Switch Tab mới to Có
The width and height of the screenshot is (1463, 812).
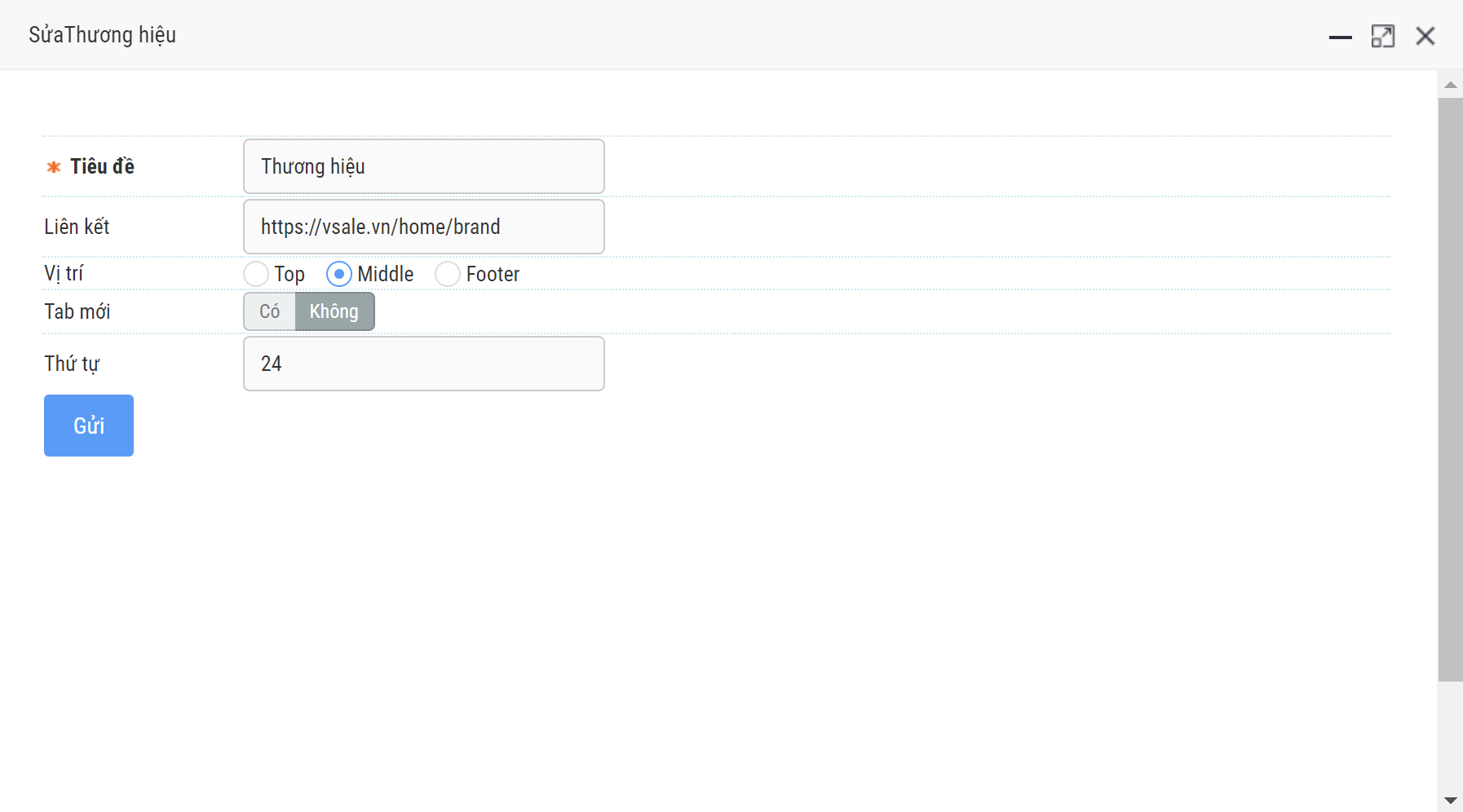[x=270, y=311]
